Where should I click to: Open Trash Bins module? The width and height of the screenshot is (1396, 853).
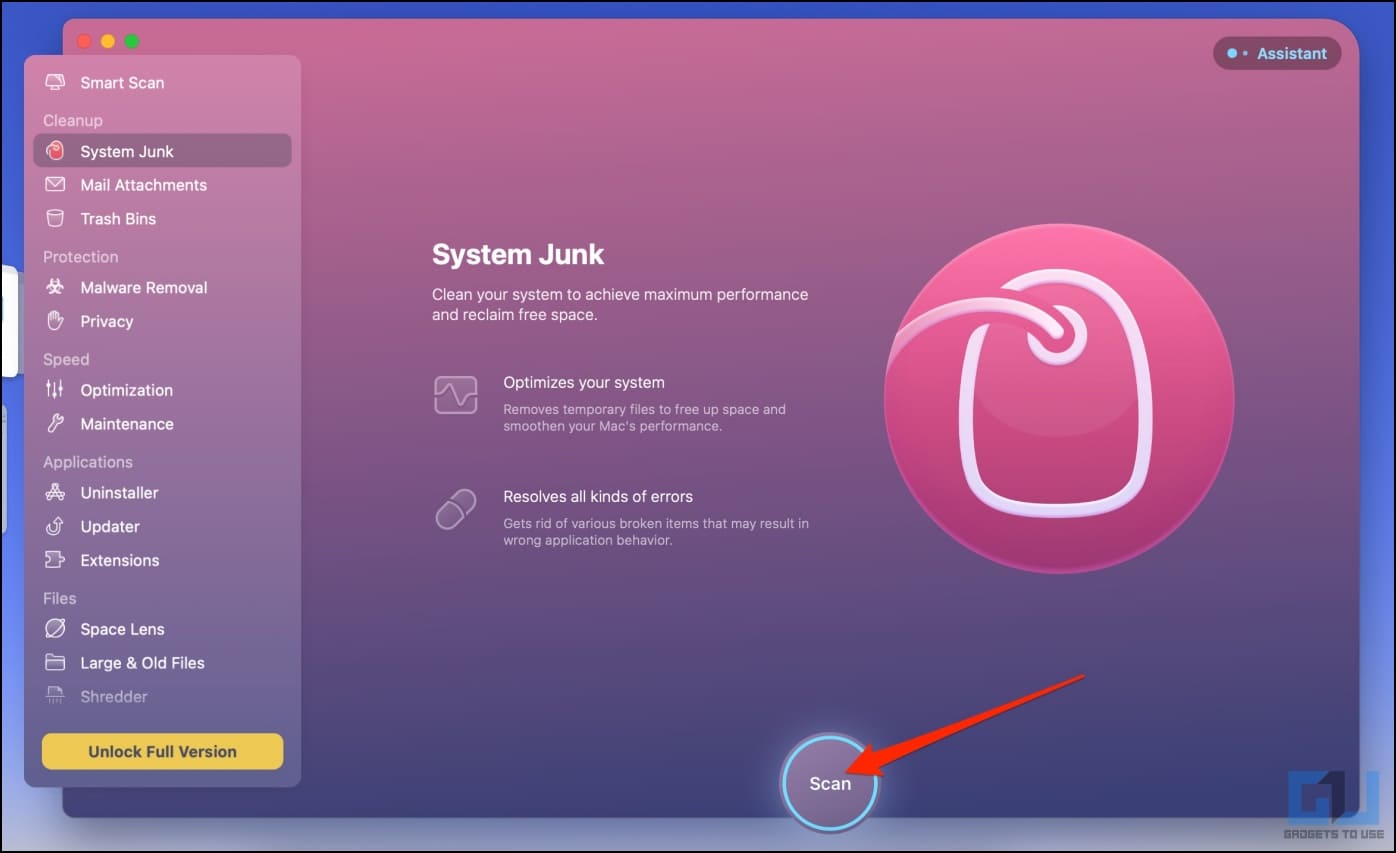tap(118, 219)
